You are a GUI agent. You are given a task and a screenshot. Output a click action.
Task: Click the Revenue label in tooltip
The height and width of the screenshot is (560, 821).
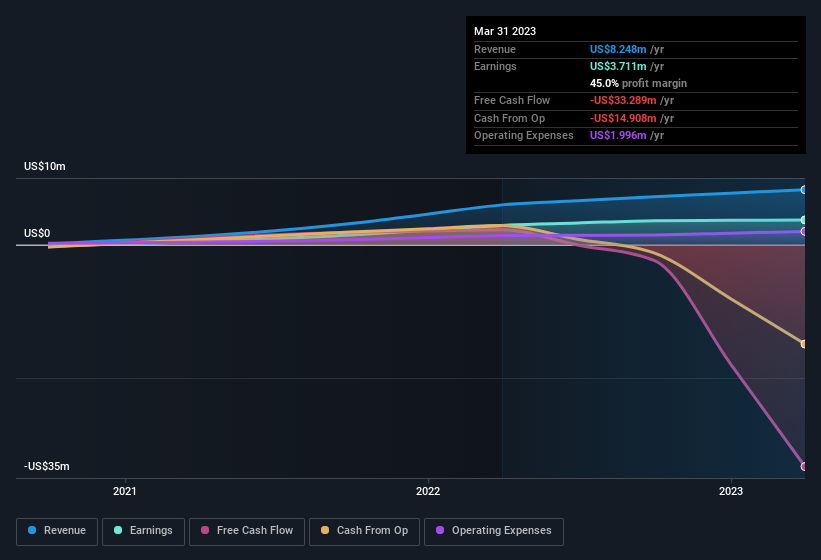coord(495,49)
